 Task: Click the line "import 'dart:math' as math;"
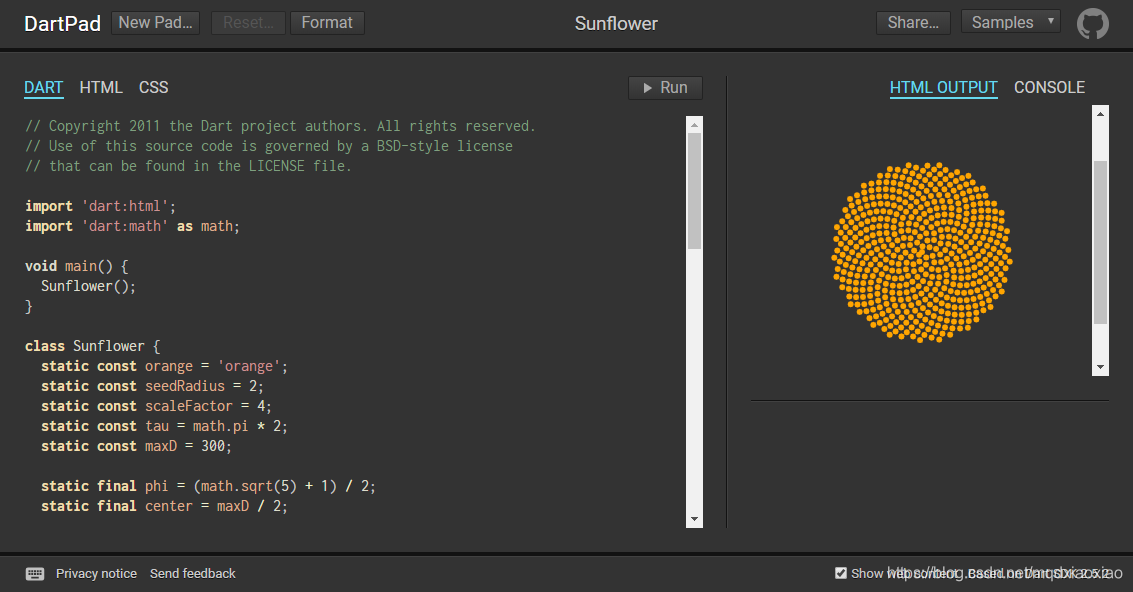132,226
